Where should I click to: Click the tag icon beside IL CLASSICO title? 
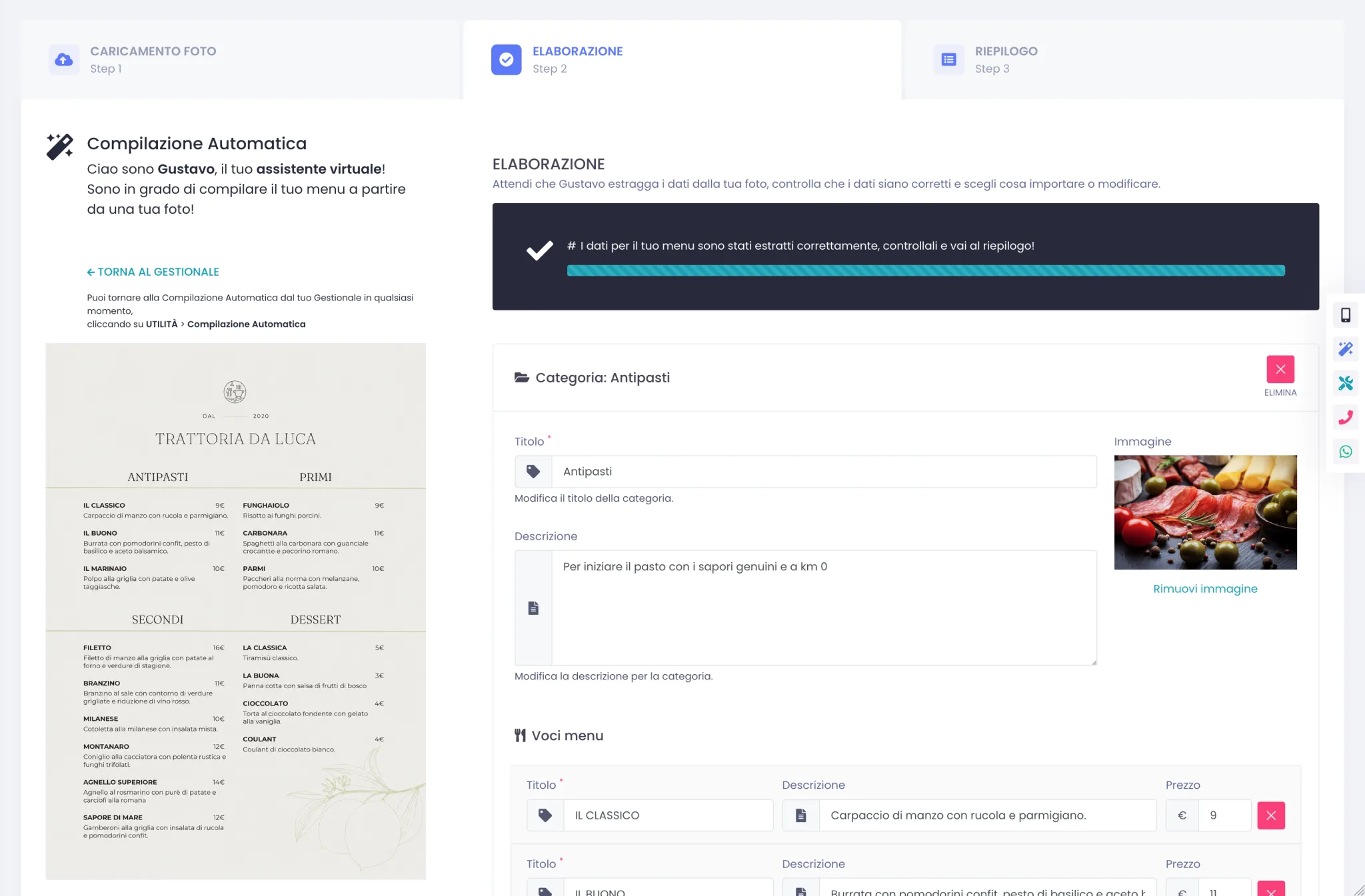coord(545,815)
